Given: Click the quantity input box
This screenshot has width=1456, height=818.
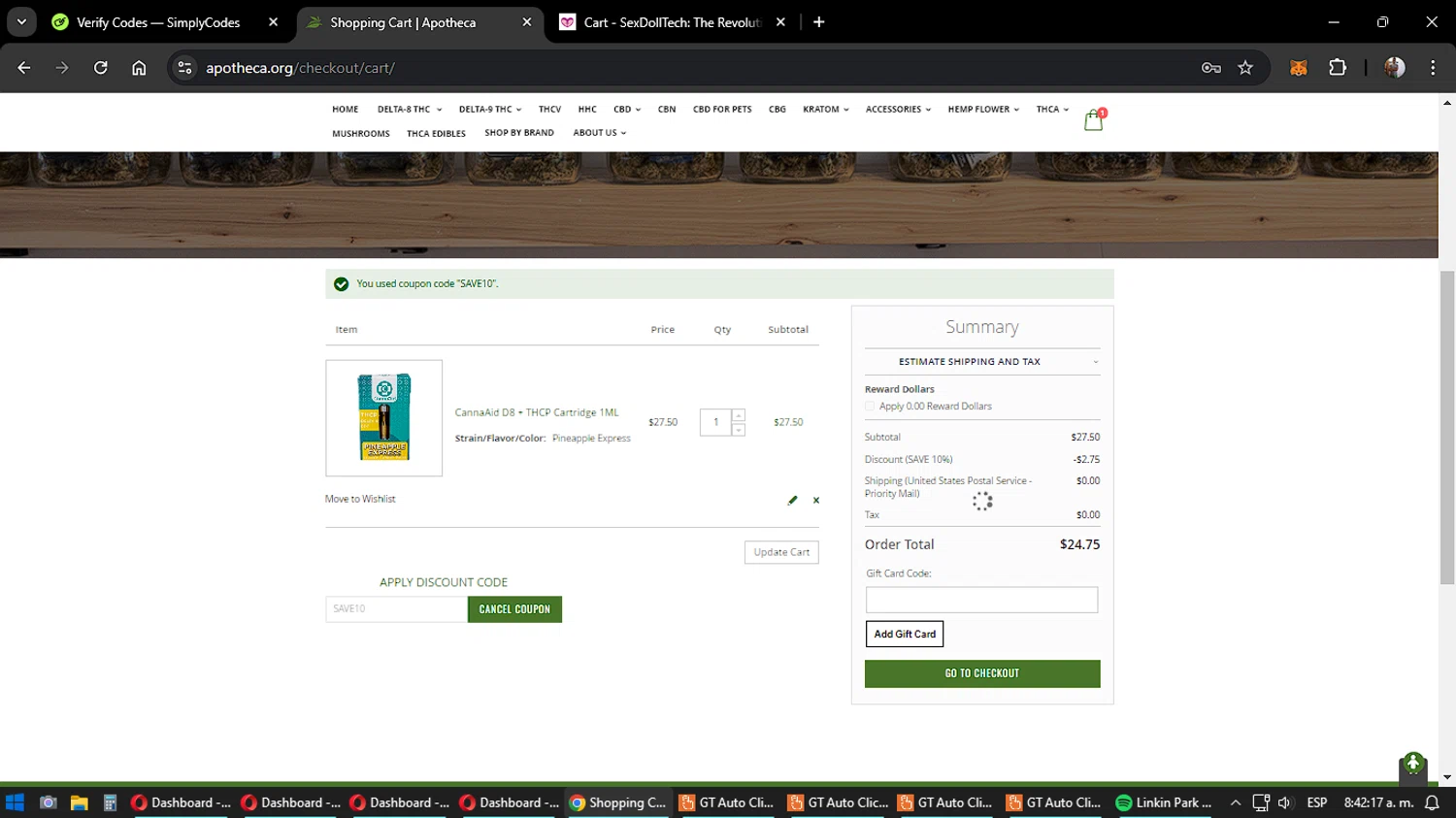Looking at the screenshot, I should [716, 422].
